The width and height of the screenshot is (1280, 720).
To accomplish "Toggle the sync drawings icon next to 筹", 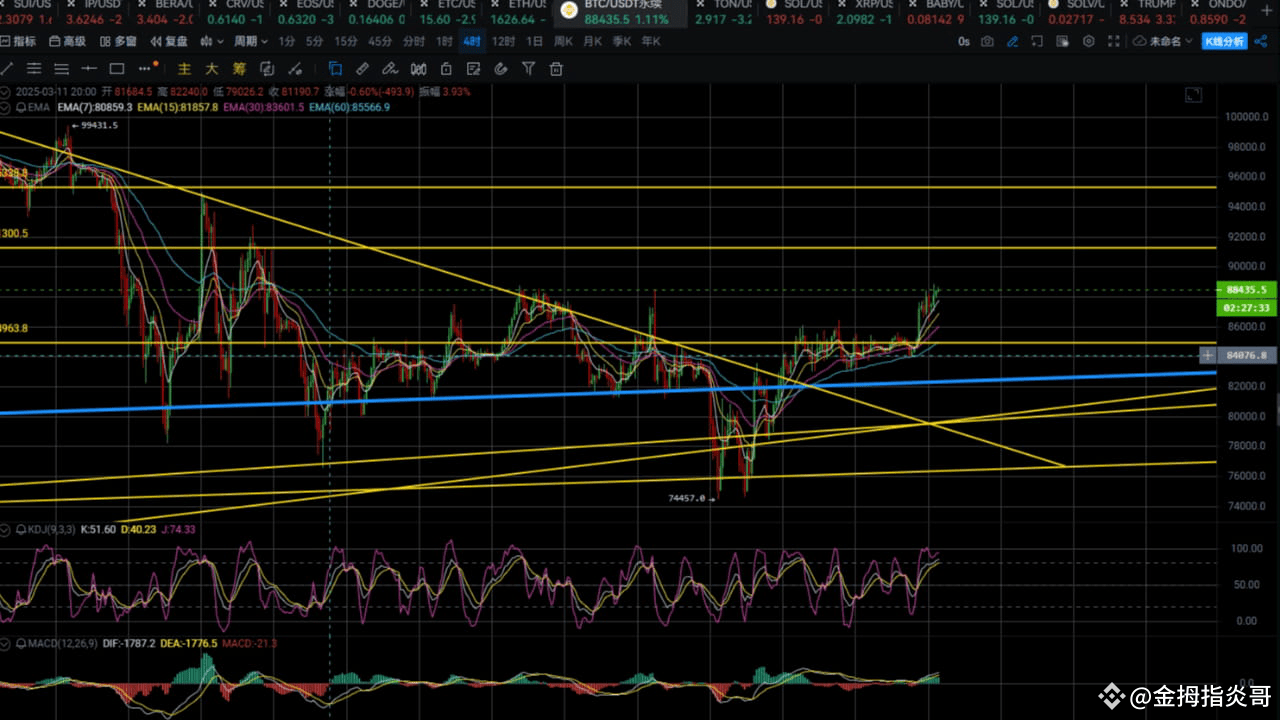I will pyautogui.click(x=267, y=69).
